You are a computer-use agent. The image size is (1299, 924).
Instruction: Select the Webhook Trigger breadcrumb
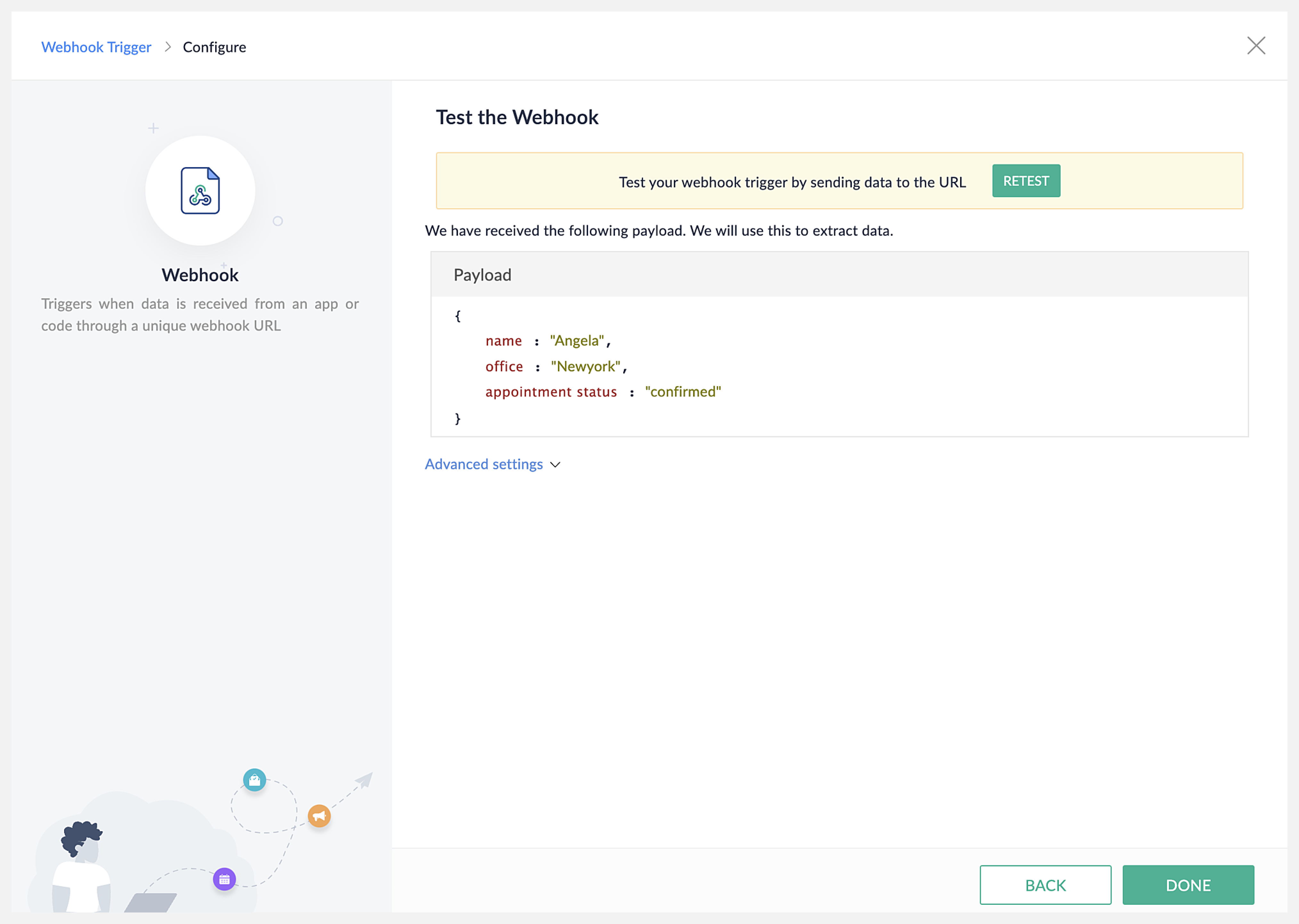(x=95, y=47)
